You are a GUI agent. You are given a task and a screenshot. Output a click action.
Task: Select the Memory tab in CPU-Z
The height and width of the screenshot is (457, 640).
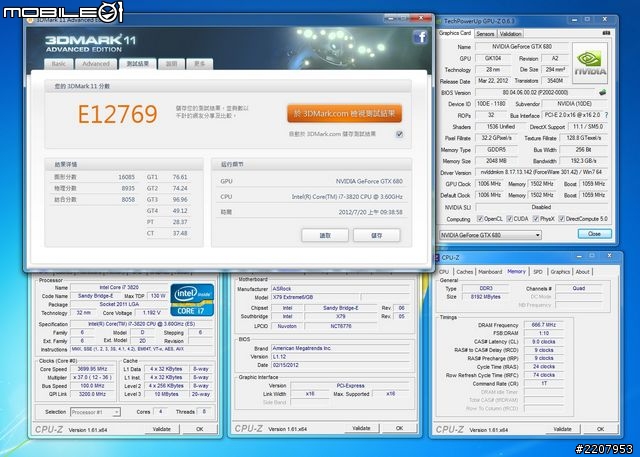click(516, 271)
